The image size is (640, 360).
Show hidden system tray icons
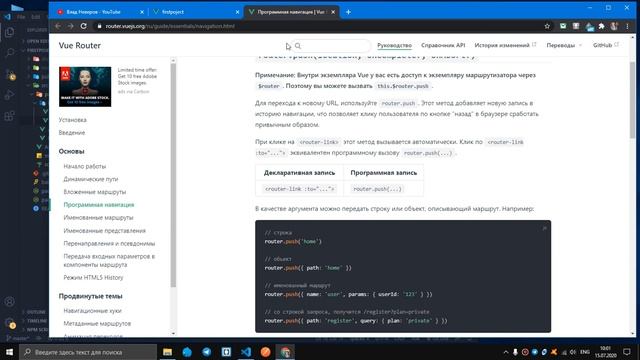506,352
